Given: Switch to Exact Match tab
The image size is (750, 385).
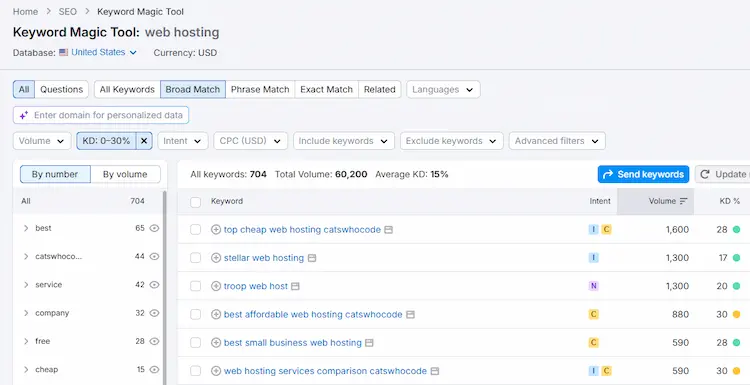Looking at the screenshot, I should pyautogui.click(x=327, y=89).
